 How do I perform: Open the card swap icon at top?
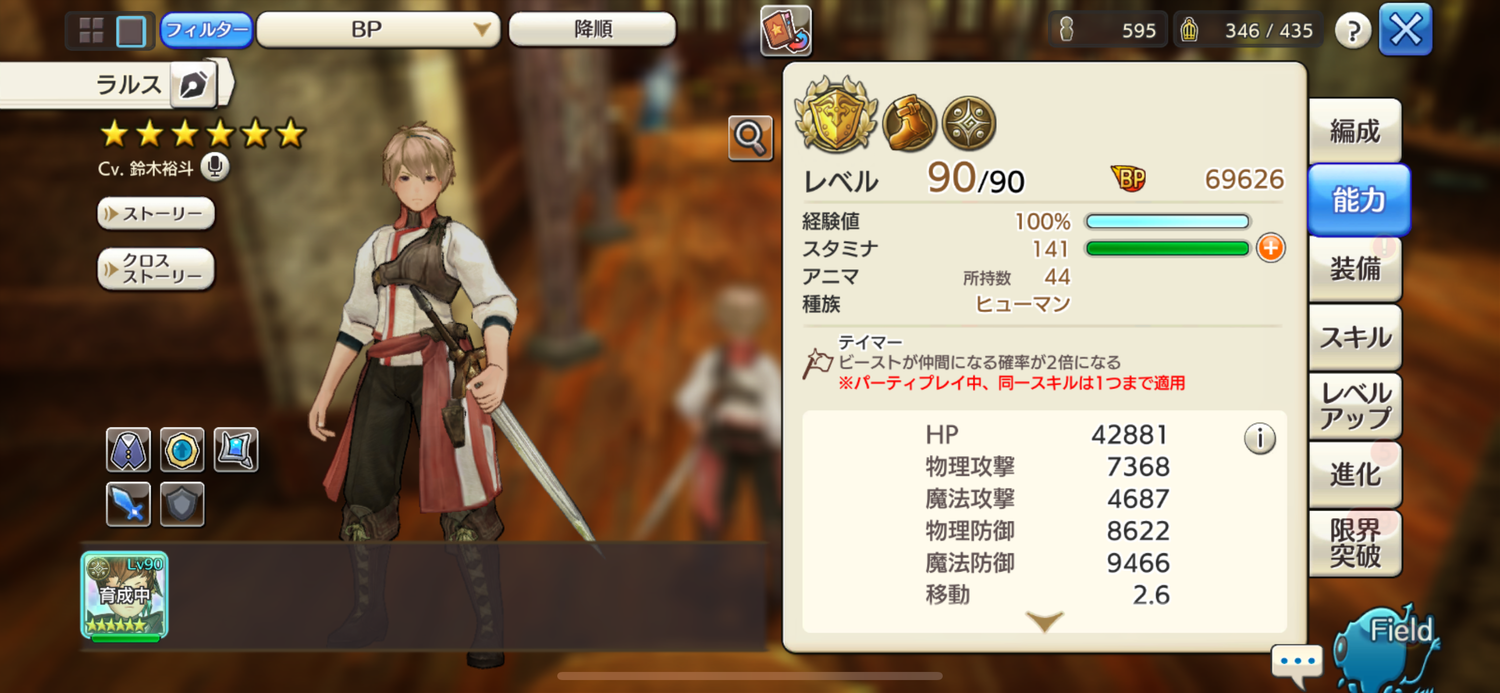coord(786,31)
